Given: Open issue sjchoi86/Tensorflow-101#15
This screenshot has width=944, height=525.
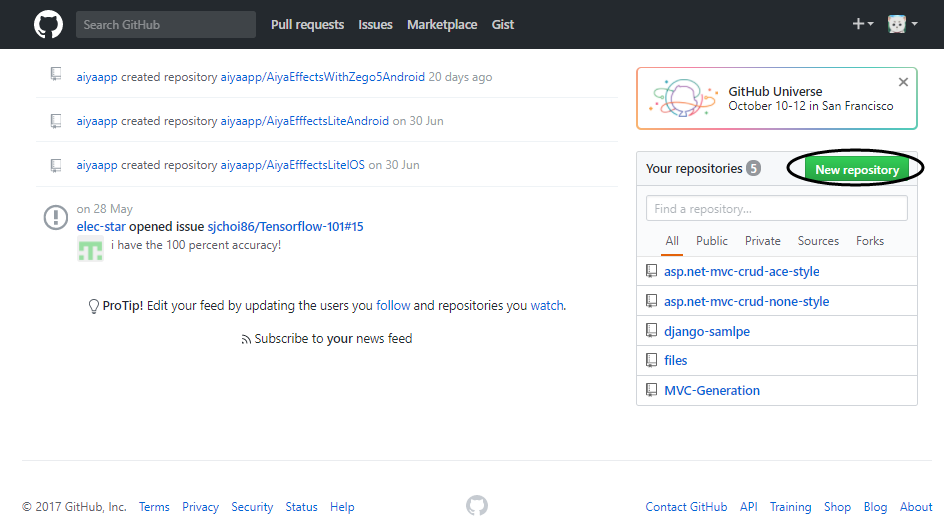Looking at the screenshot, I should coord(285,226).
